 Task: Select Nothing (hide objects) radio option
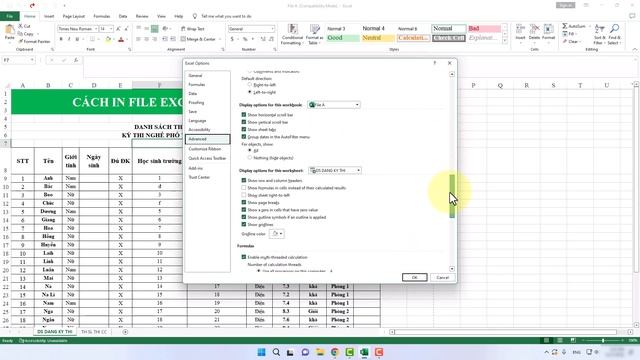point(250,158)
